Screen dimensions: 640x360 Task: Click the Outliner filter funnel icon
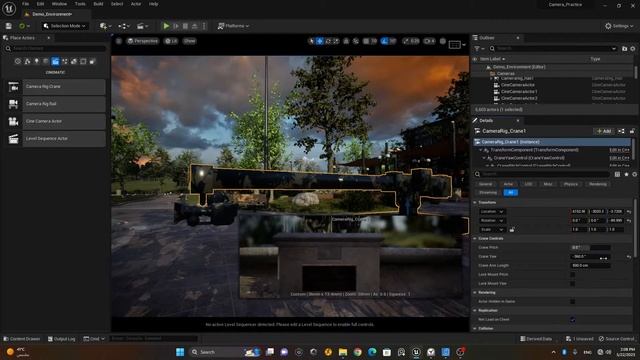point(478,48)
